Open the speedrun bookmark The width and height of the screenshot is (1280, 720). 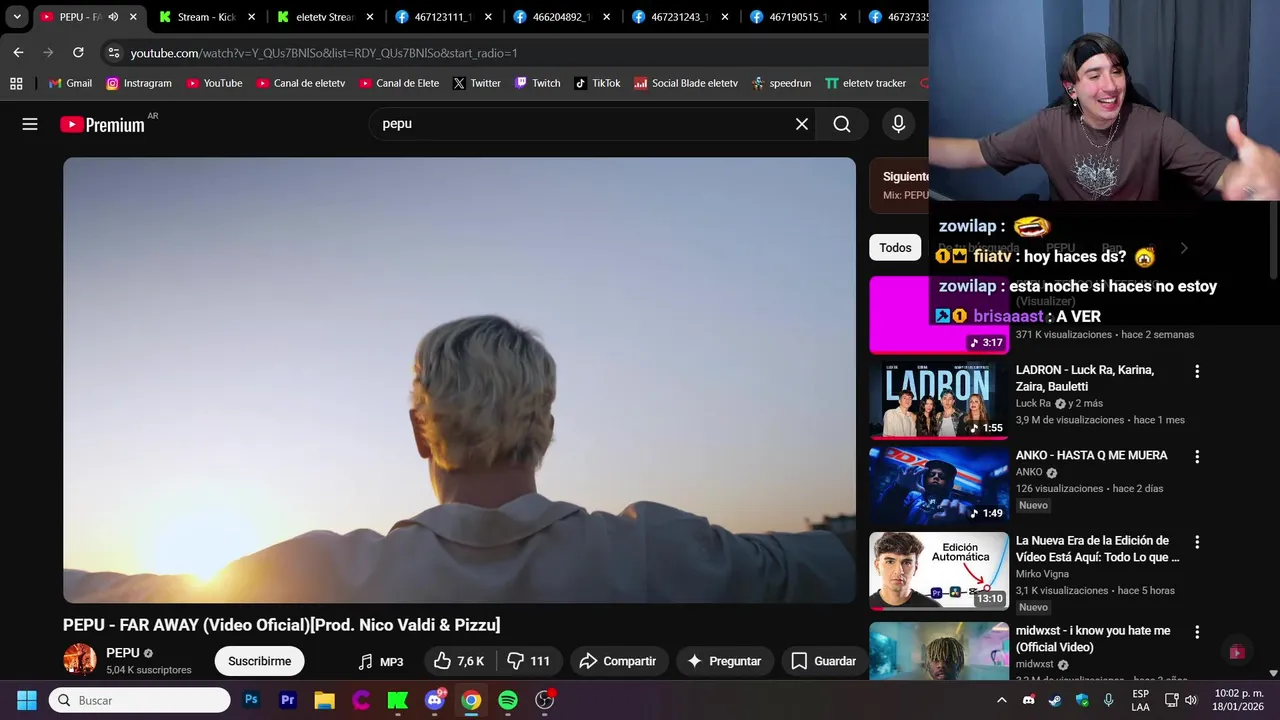781,83
